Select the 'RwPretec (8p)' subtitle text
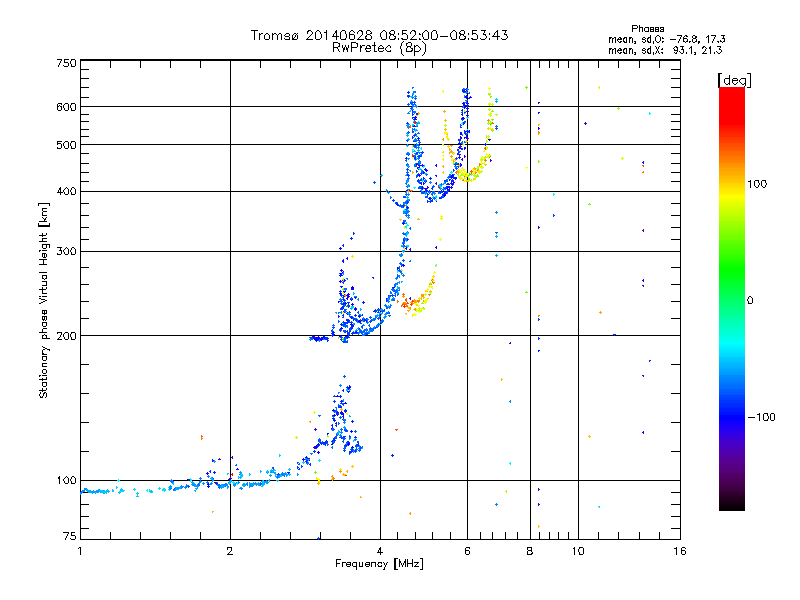This screenshot has height=600, width=800. point(379,48)
